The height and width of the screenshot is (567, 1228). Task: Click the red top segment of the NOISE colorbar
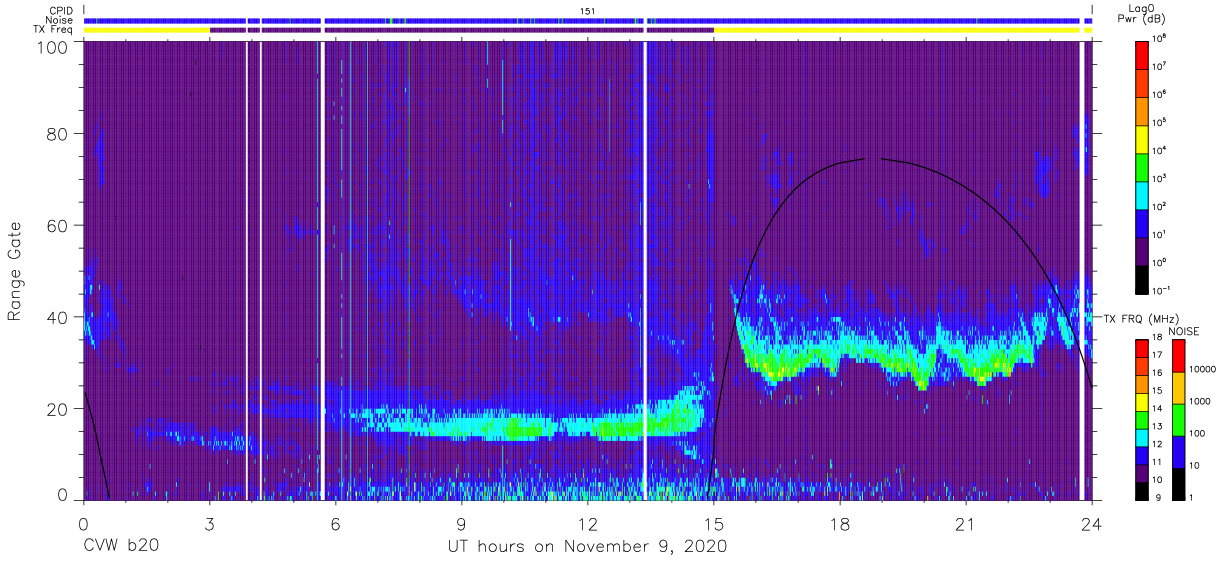[x=1178, y=355]
